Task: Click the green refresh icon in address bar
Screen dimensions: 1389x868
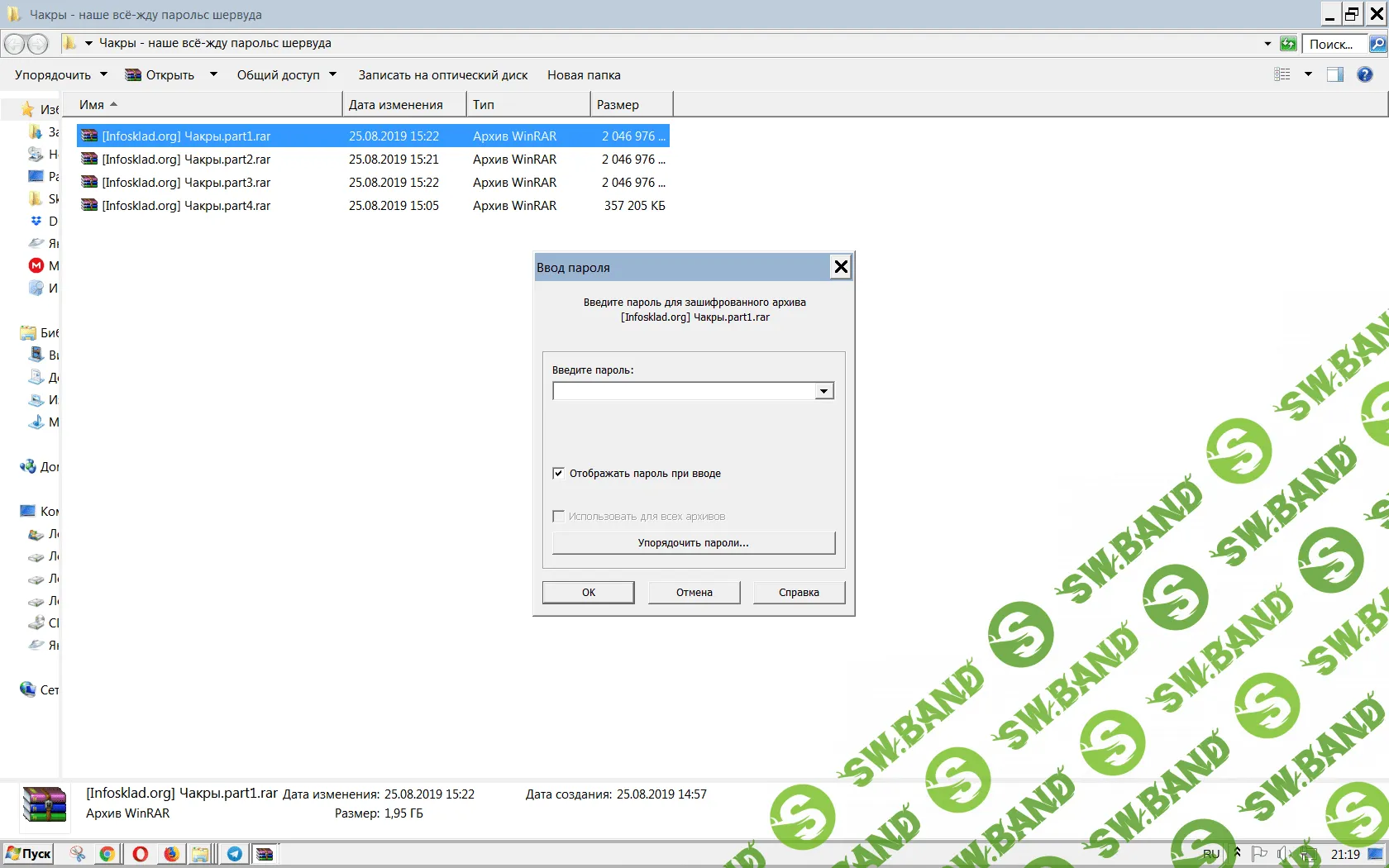Action: (x=1287, y=44)
